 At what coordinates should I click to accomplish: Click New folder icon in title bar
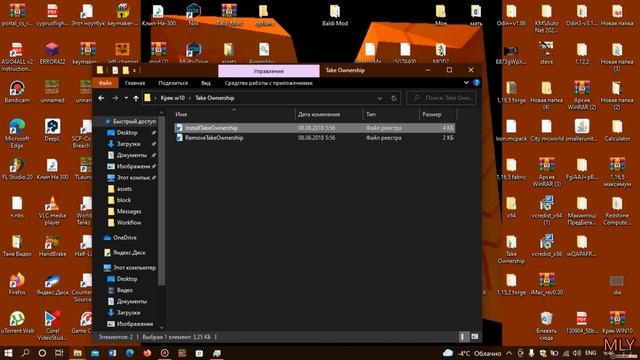125,71
